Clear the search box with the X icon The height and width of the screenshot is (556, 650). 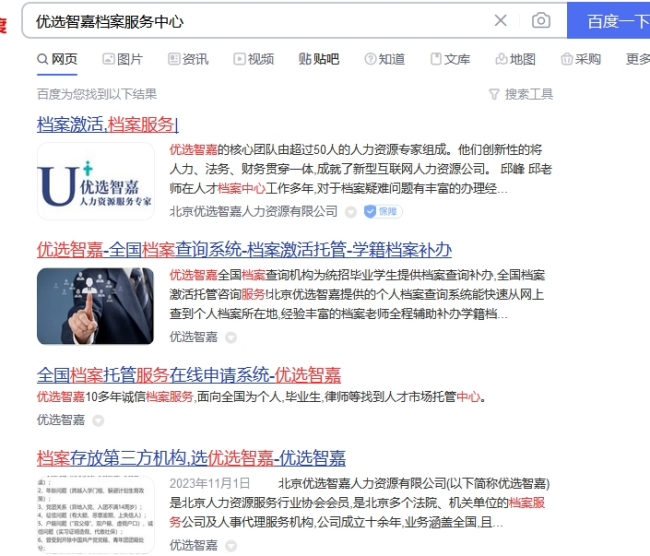[x=500, y=20]
